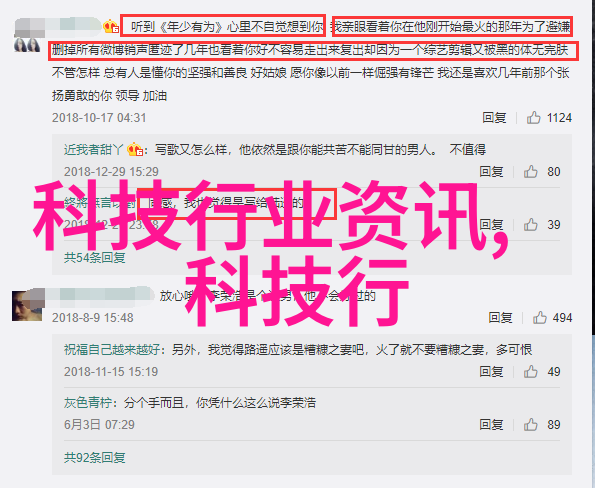Click thumbs-up on reply with 80 likes
595x488 pixels.
[x=530, y=172]
